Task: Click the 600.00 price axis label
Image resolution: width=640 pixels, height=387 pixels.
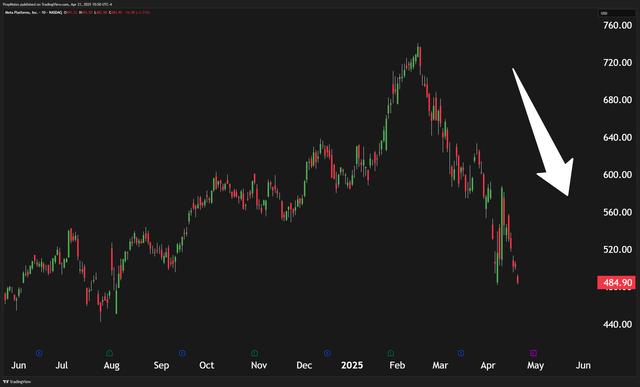Action: [617, 175]
